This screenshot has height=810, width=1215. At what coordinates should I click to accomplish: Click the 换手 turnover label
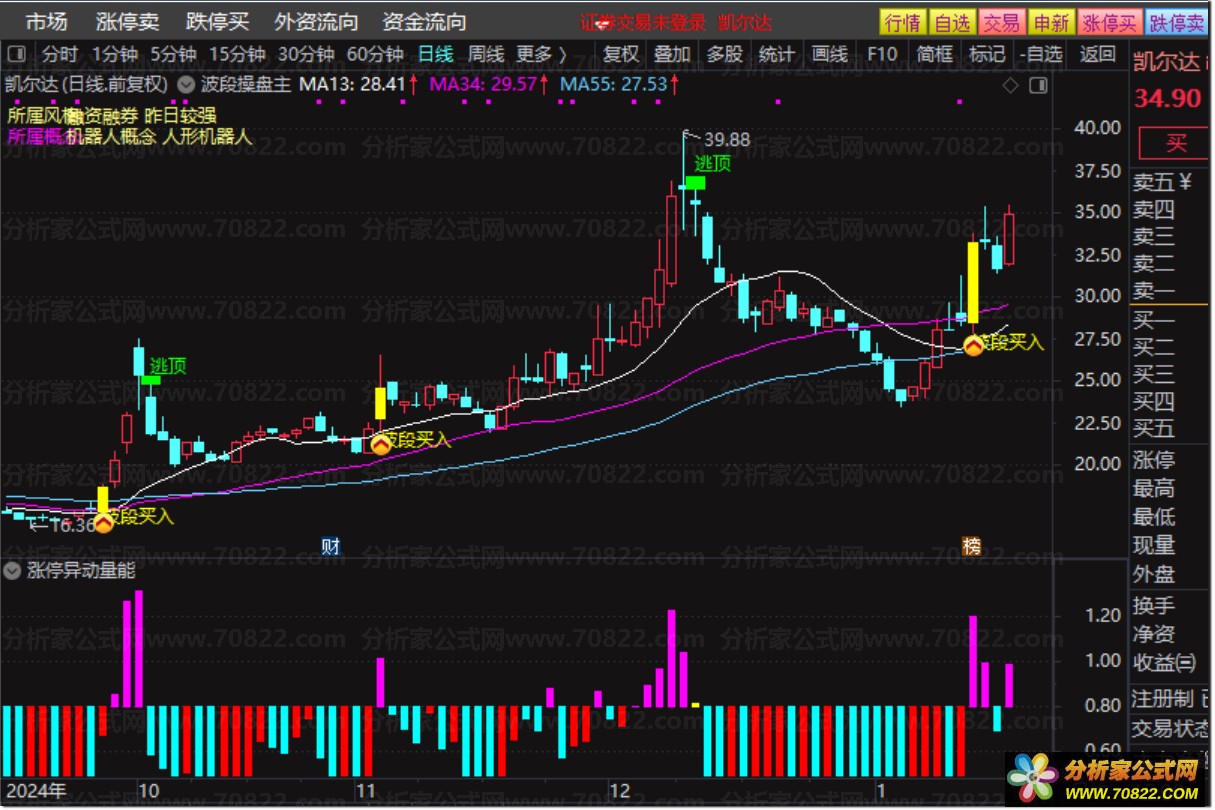tap(1154, 606)
